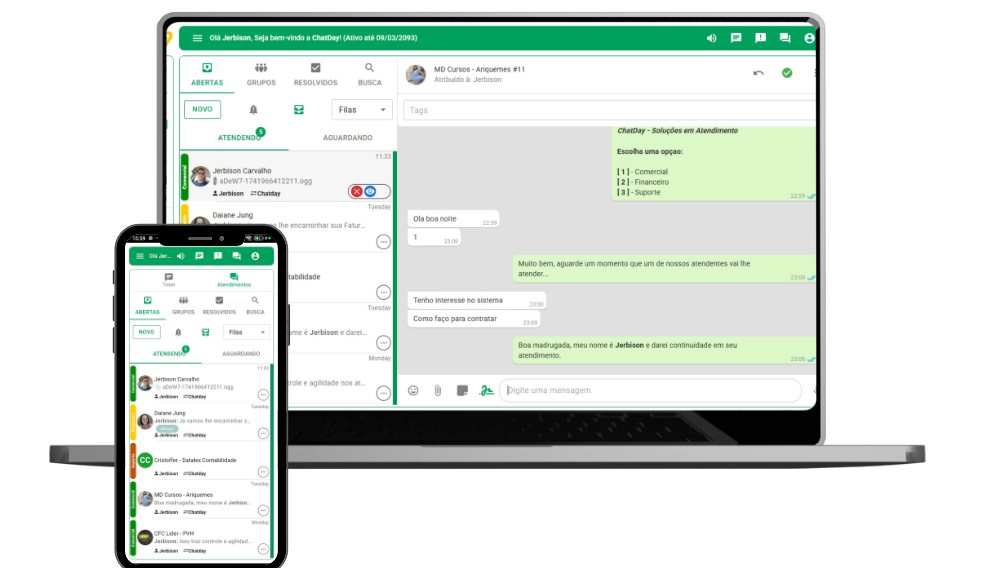Switch to RESOLVIDOS tab on laptop
This screenshot has height=568, width=983.
tap(316, 74)
